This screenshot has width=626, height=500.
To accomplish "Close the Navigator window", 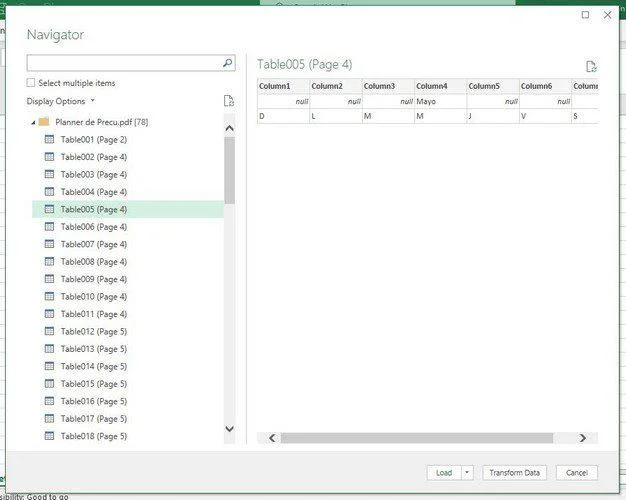I will [607, 15].
